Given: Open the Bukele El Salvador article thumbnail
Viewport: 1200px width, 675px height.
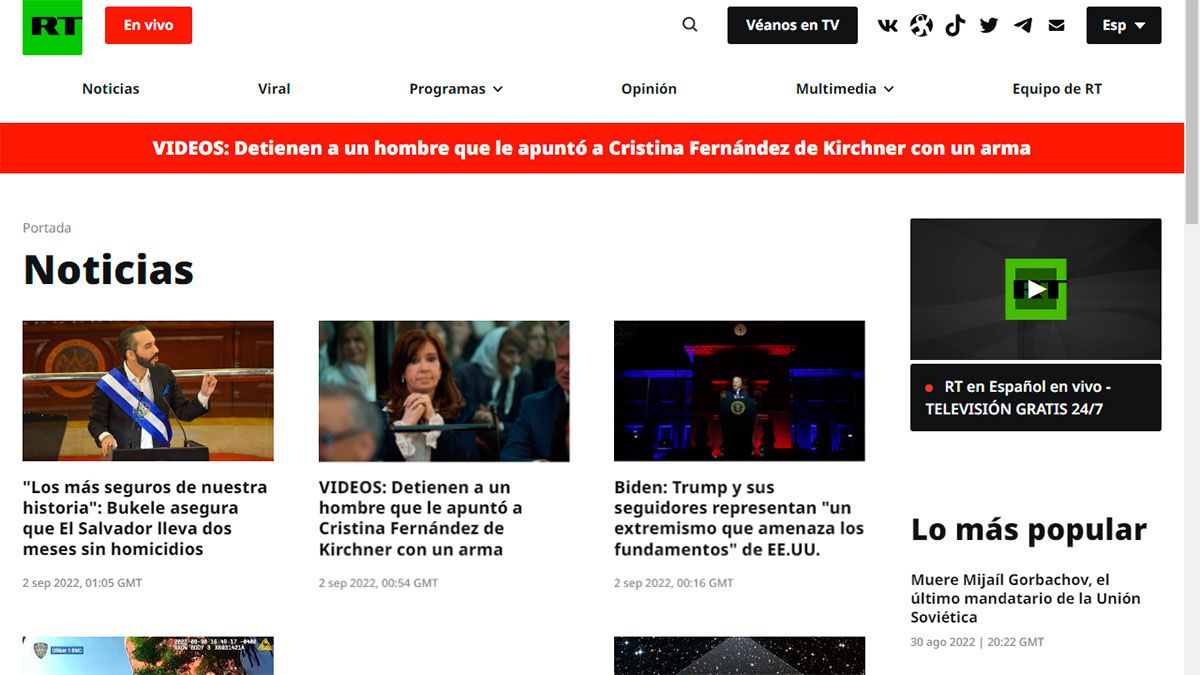Looking at the screenshot, I should click(x=148, y=390).
